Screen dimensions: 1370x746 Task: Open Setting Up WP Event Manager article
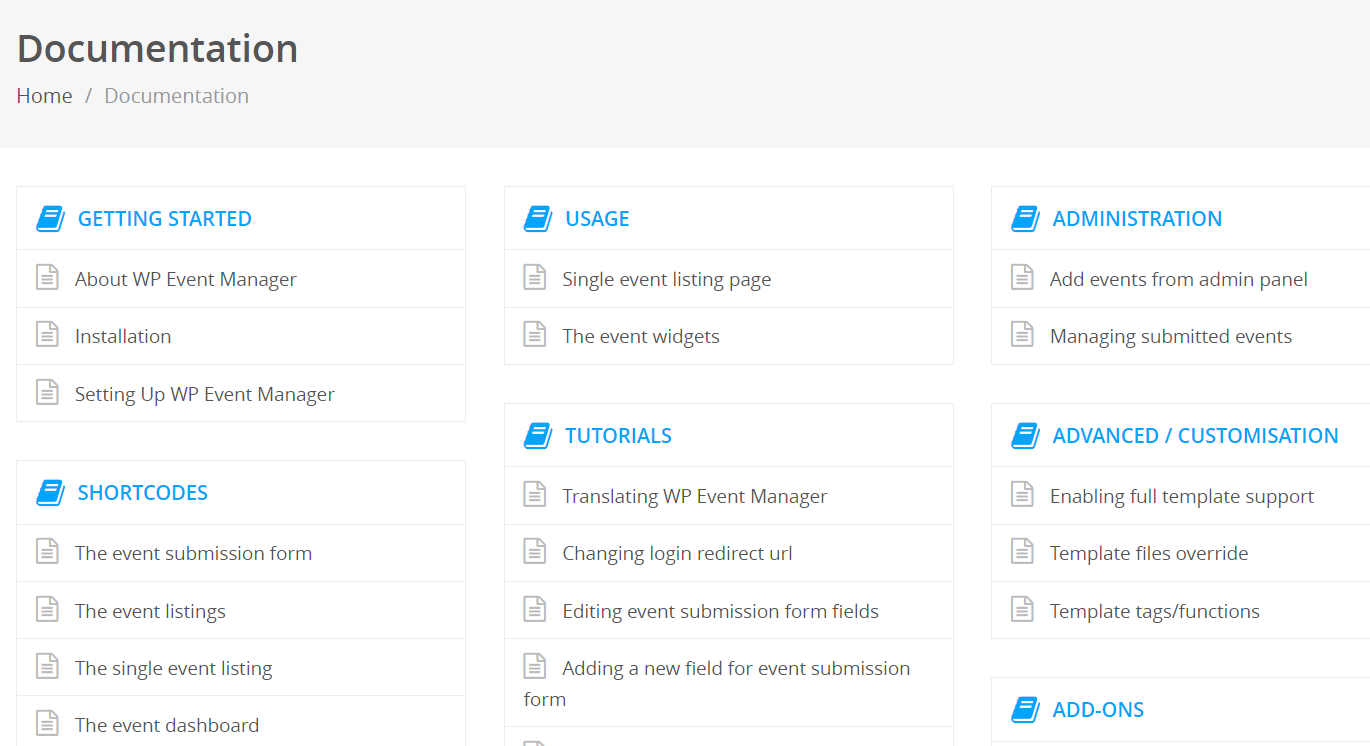[x=205, y=394]
